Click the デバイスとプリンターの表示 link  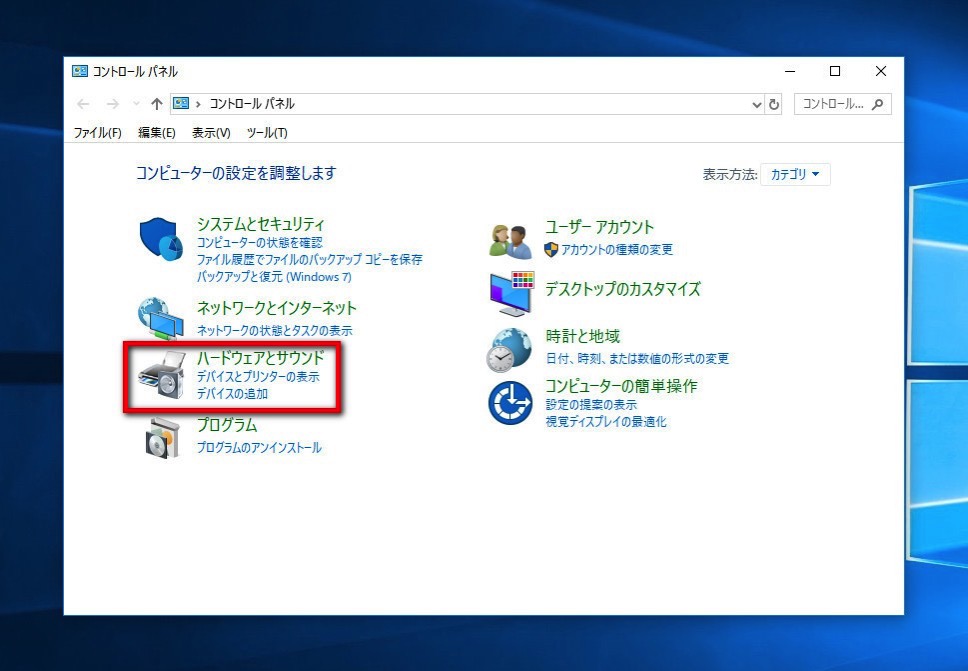tap(258, 378)
